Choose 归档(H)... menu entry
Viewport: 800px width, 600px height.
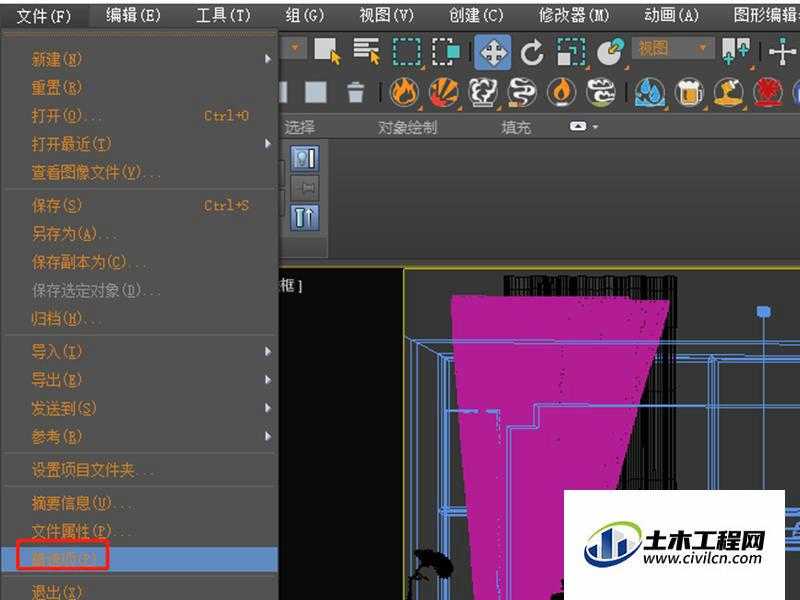[x=140, y=319]
